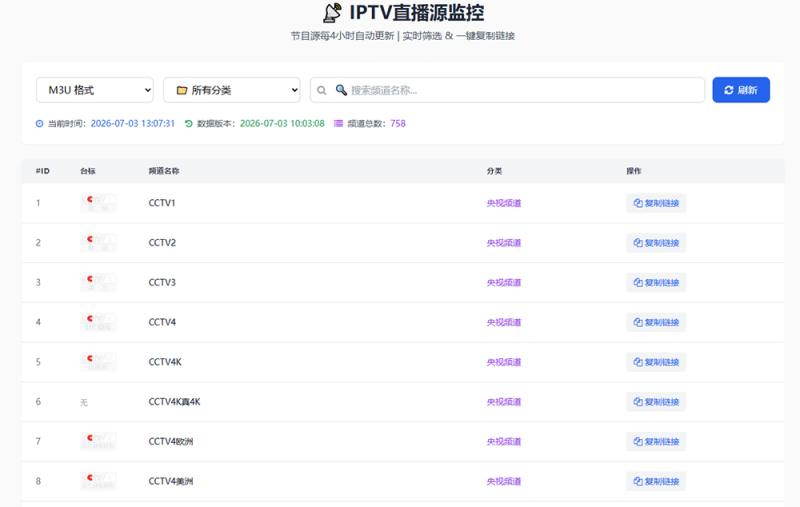Click the 央视频道 tag in CCTV4K row
The image size is (800, 507).
(504, 362)
